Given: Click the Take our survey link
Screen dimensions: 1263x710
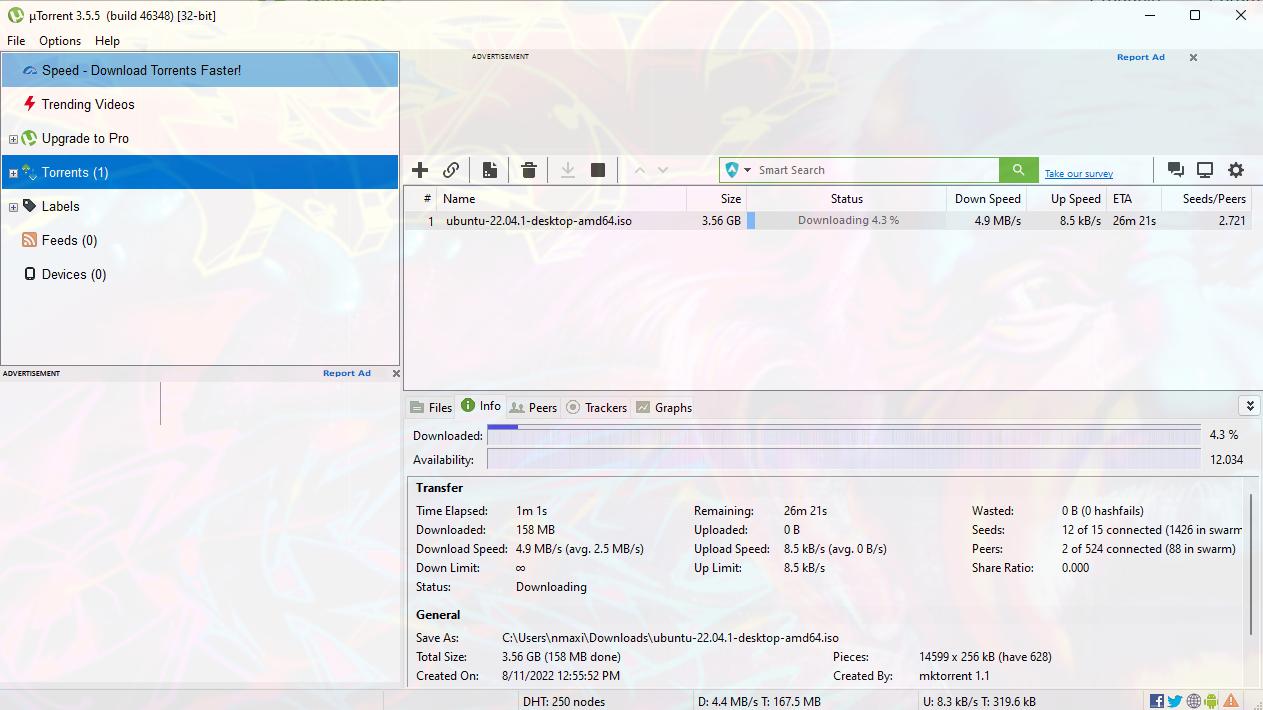Looking at the screenshot, I should (1078, 172).
